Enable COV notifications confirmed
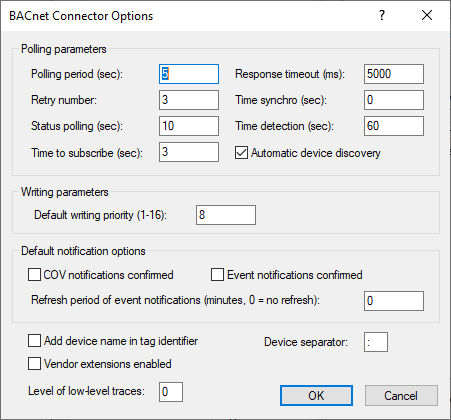Viewport: 451px width, 420px height. pos(34,275)
